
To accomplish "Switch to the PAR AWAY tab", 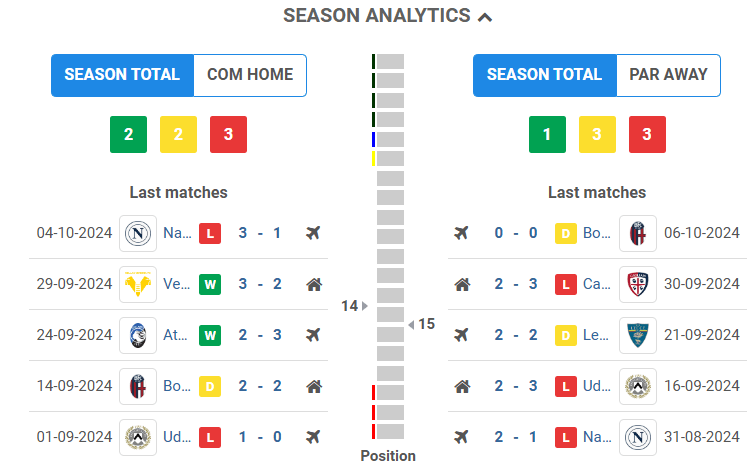I will click(668, 75).
